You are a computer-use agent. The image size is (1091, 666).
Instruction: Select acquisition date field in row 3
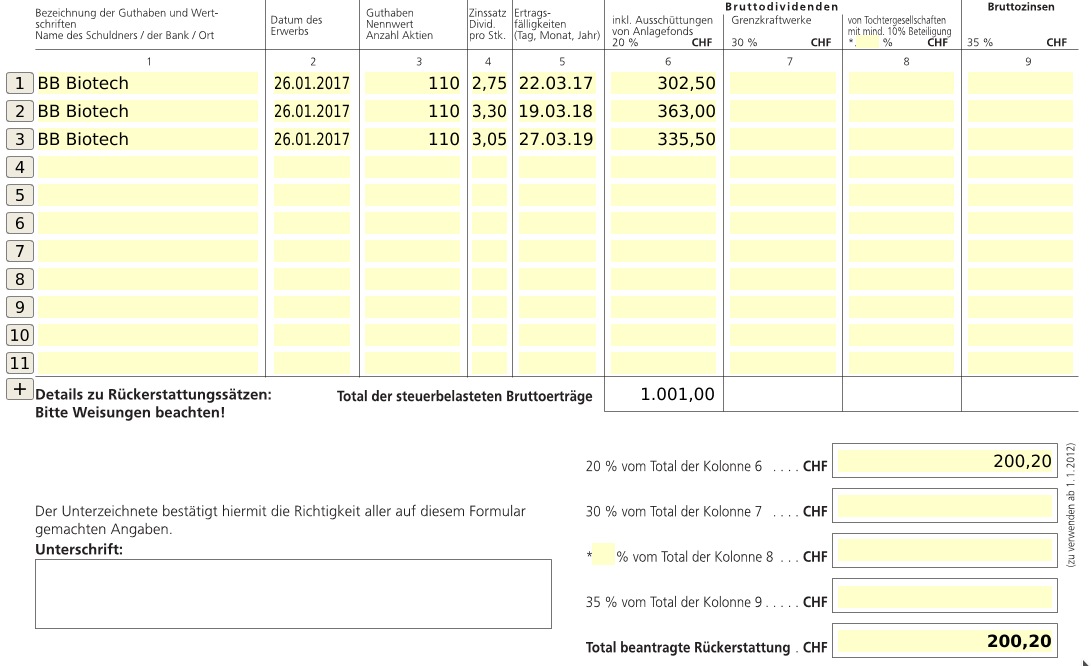click(312, 139)
